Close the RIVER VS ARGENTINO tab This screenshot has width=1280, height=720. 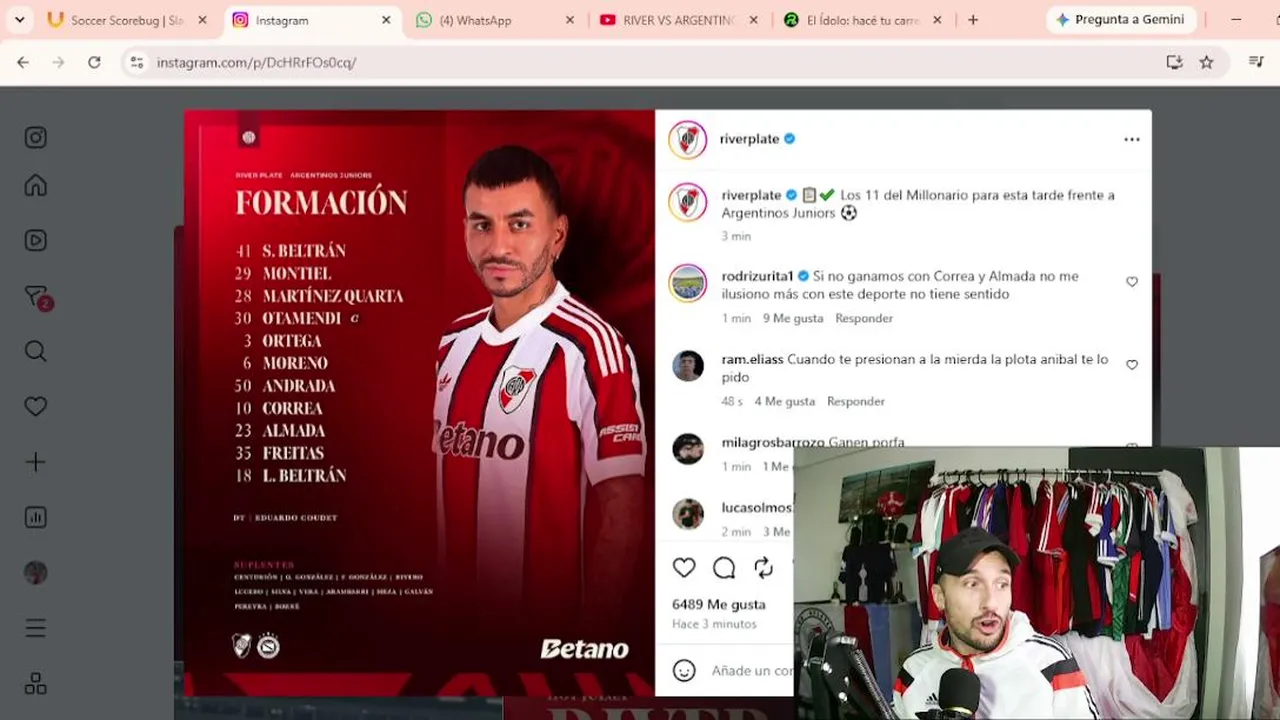coord(753,20)
